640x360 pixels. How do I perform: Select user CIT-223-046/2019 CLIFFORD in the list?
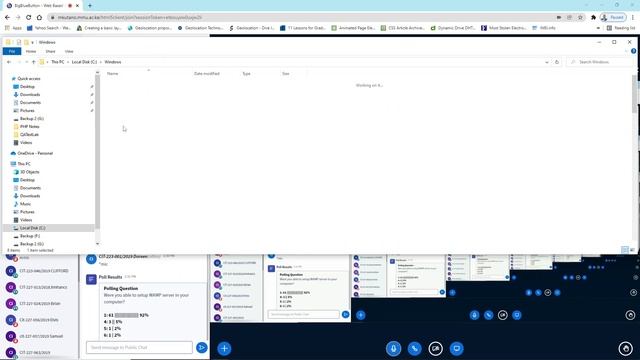[x=40, y=271]
